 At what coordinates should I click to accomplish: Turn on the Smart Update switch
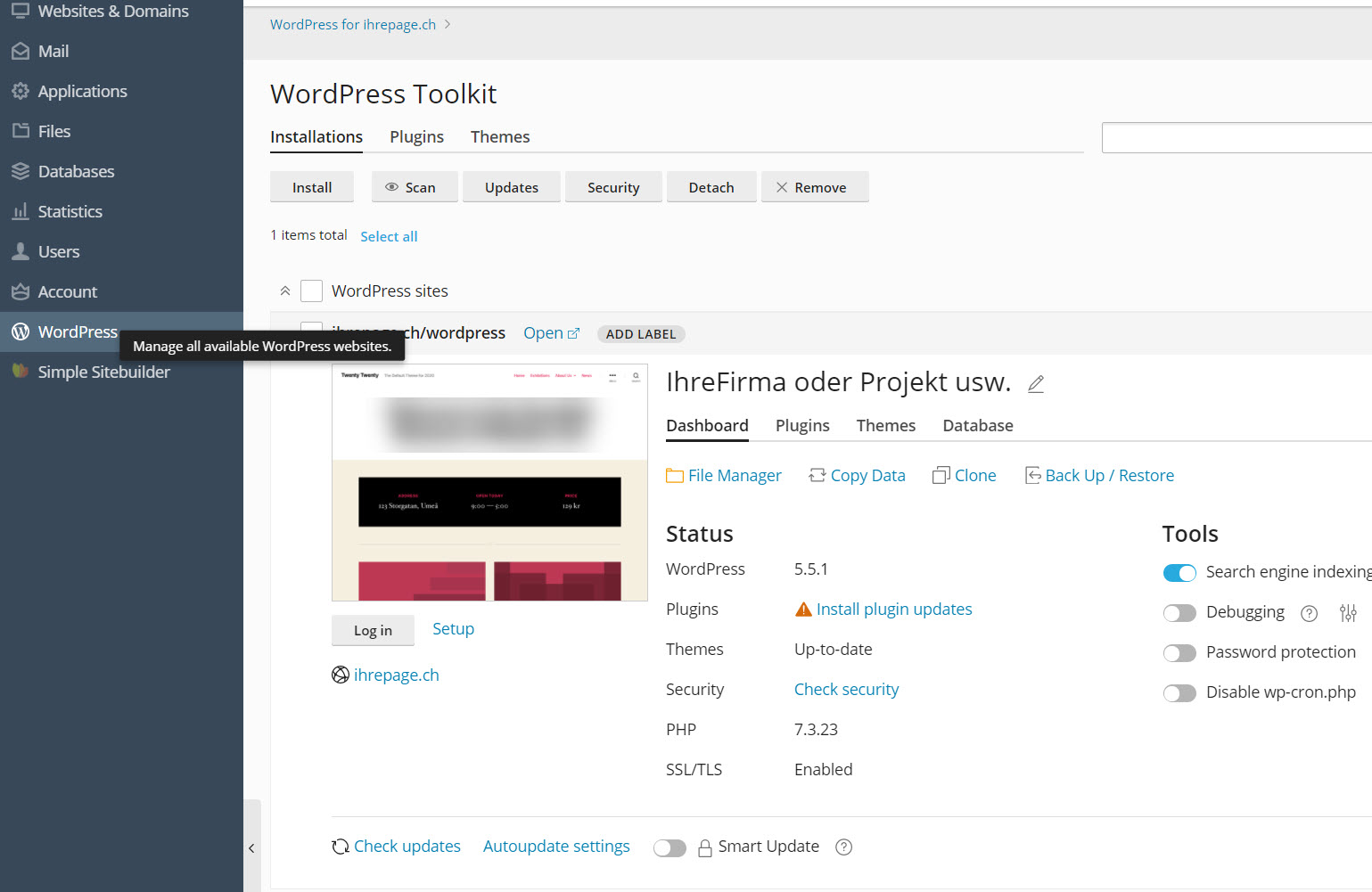click(x=670, y=848)
